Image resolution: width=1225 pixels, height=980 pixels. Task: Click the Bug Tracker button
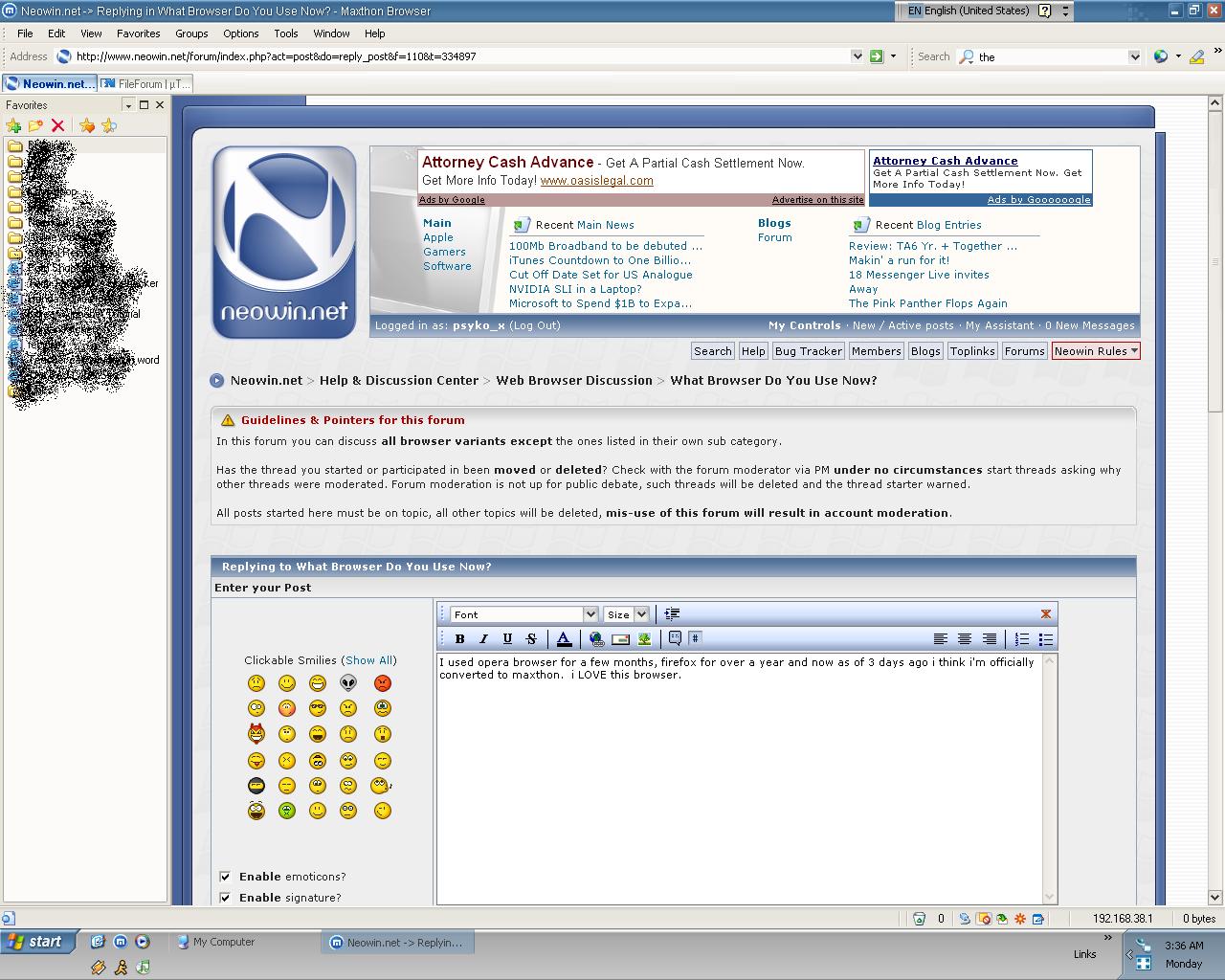pos(808,351)
